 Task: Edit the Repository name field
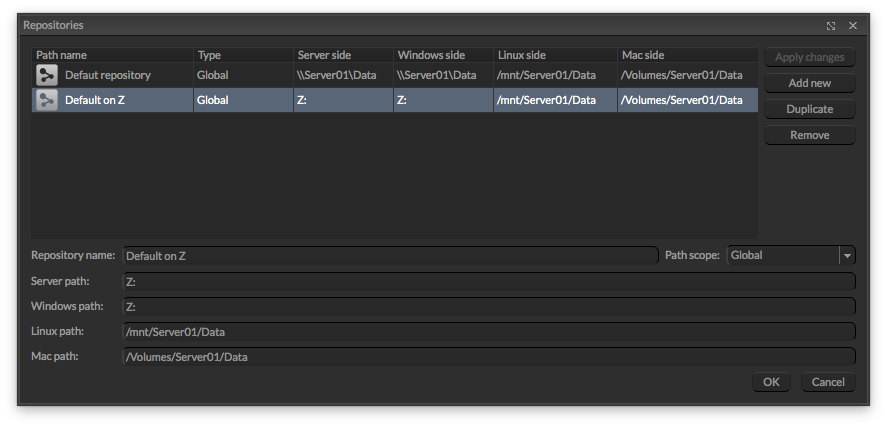click(390, 256)
